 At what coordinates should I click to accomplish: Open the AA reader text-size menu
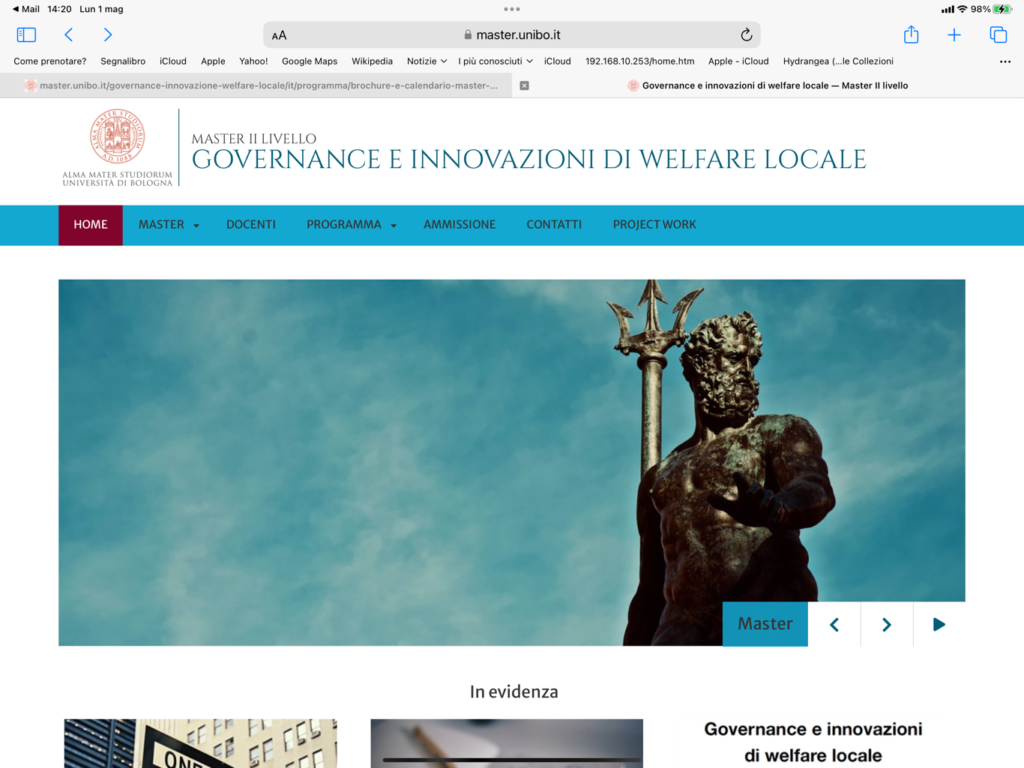tap(279, 35)
